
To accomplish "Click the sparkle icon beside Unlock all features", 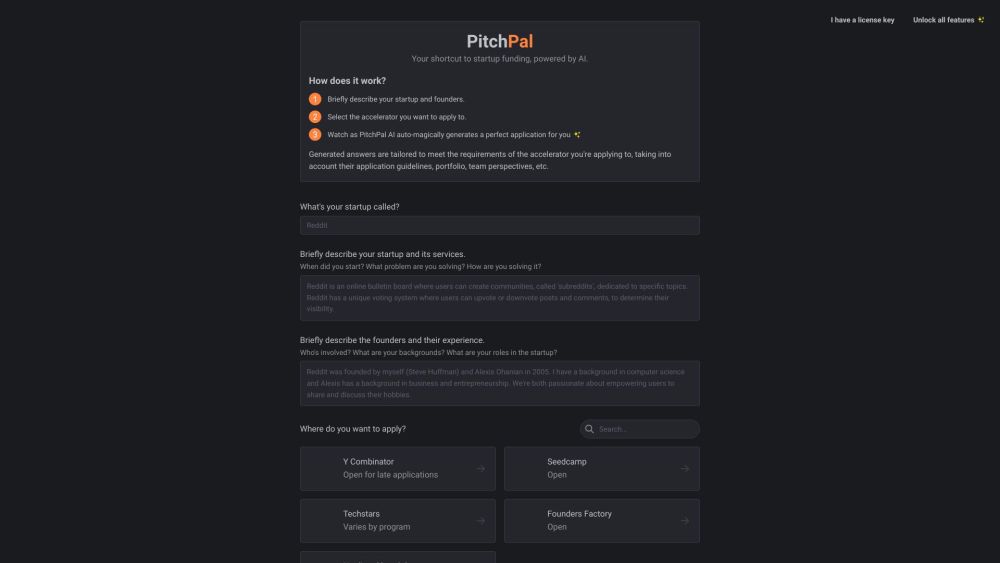I will pos(980,20).
